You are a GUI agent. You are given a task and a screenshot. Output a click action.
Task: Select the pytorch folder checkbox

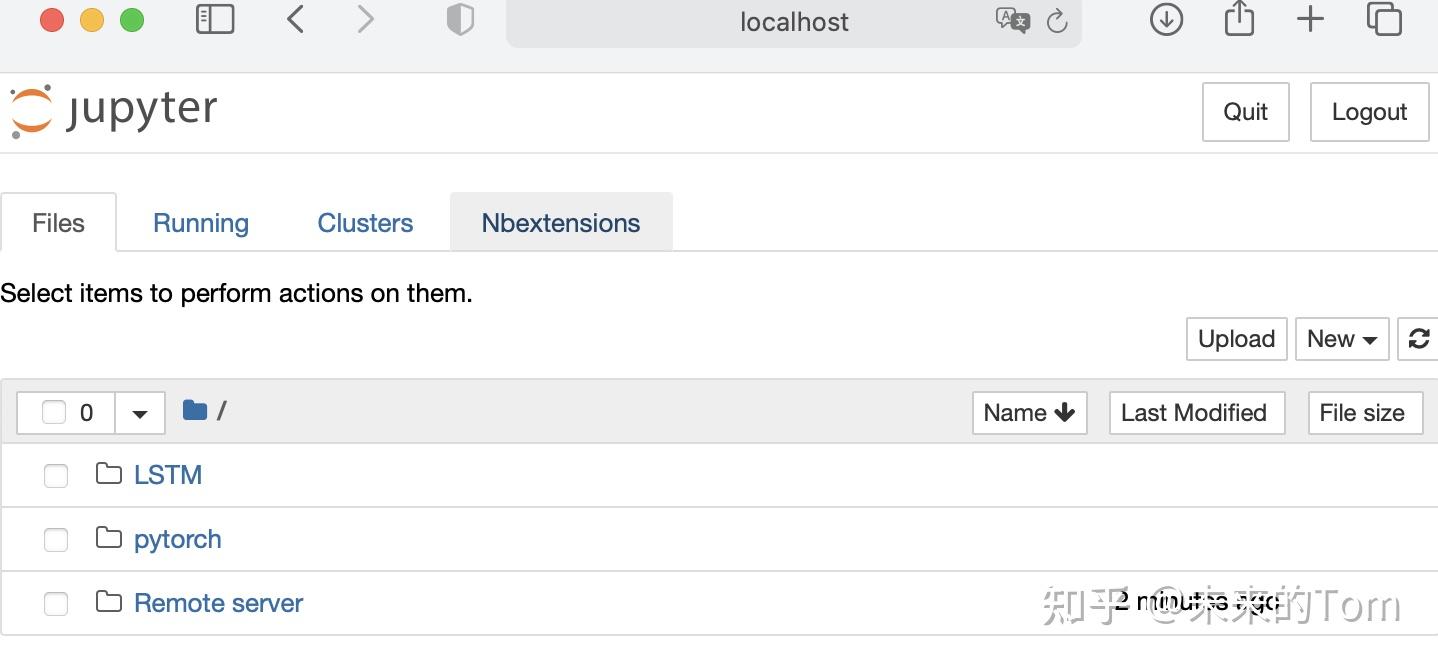pyautogui.click(x=56, y=540)
